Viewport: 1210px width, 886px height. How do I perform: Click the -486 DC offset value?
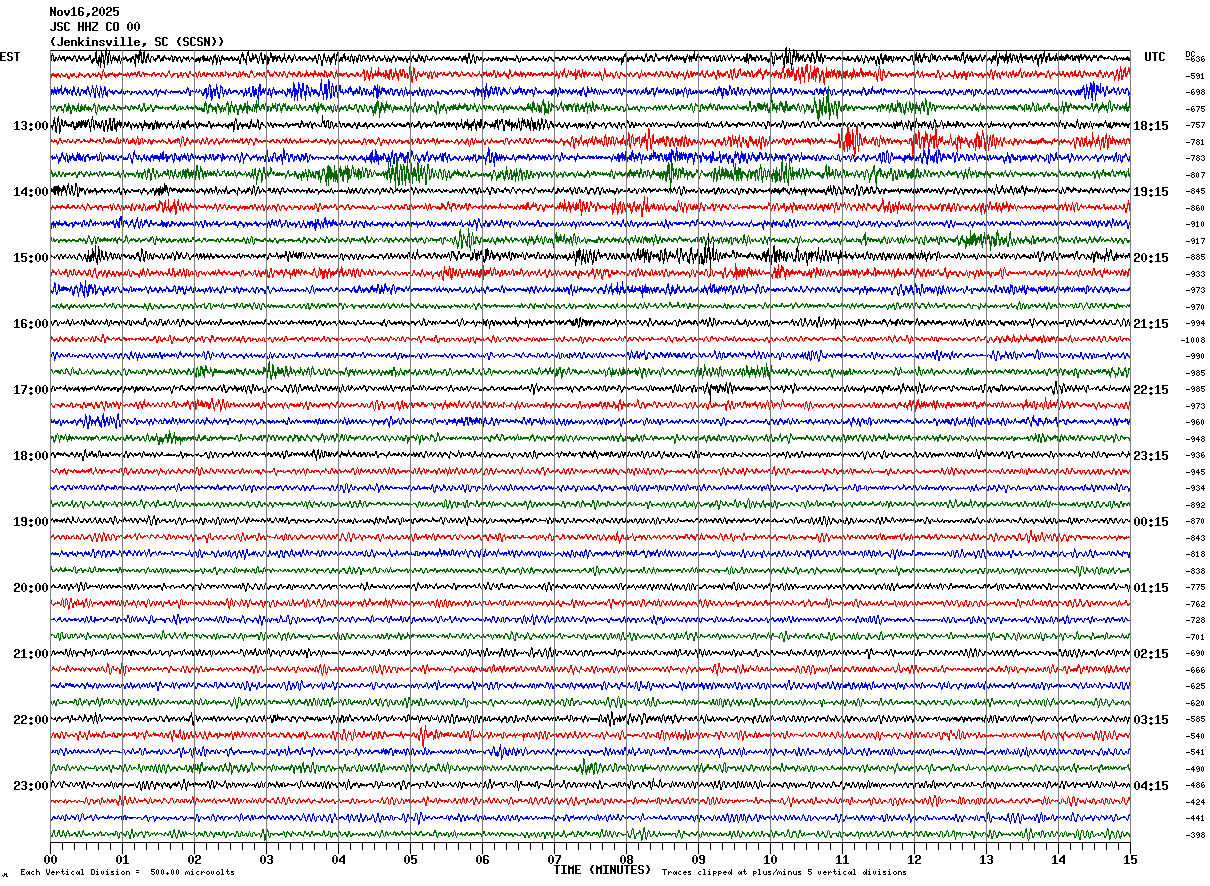tap(1195, 785)
